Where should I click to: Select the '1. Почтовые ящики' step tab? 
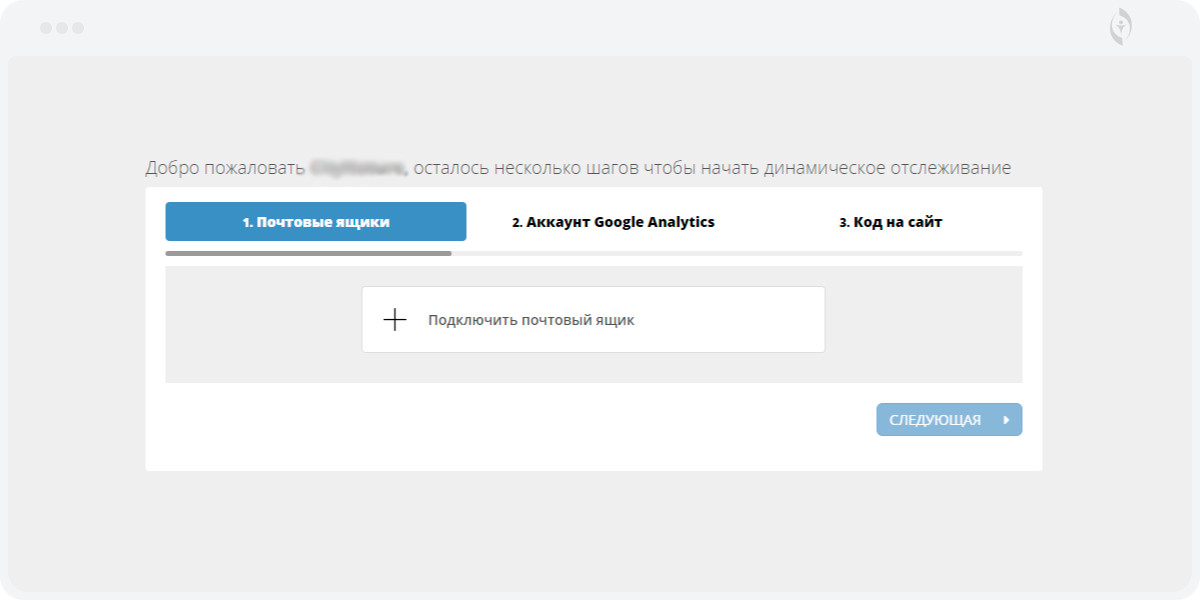tap(315, 222)
